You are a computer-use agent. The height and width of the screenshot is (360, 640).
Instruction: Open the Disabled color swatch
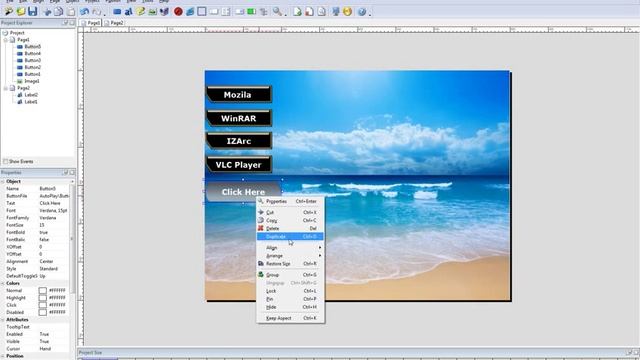42,312
